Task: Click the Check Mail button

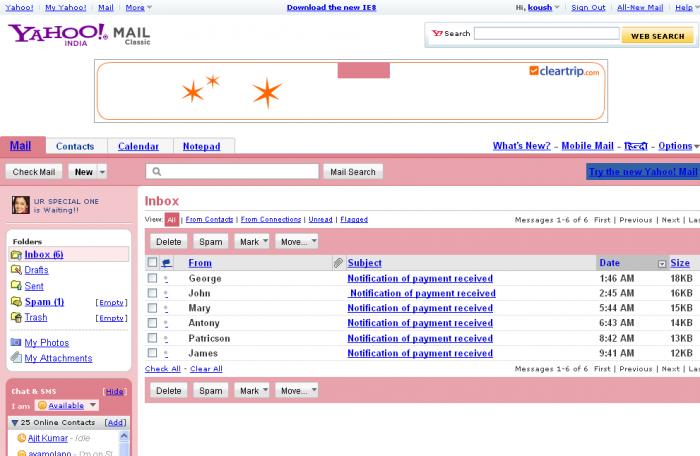Action: pos(34,172)
